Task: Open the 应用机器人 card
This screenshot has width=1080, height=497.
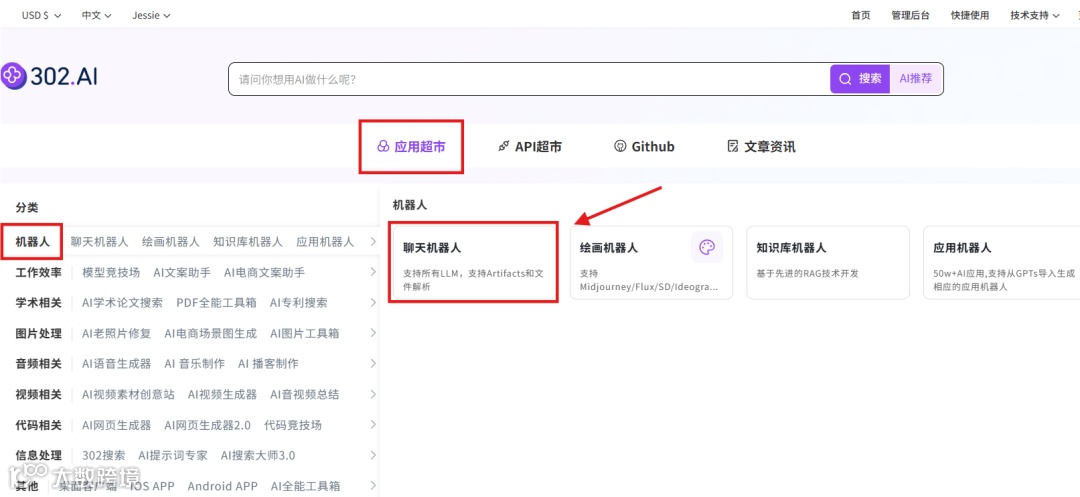Action: [x=1002, y=262]
